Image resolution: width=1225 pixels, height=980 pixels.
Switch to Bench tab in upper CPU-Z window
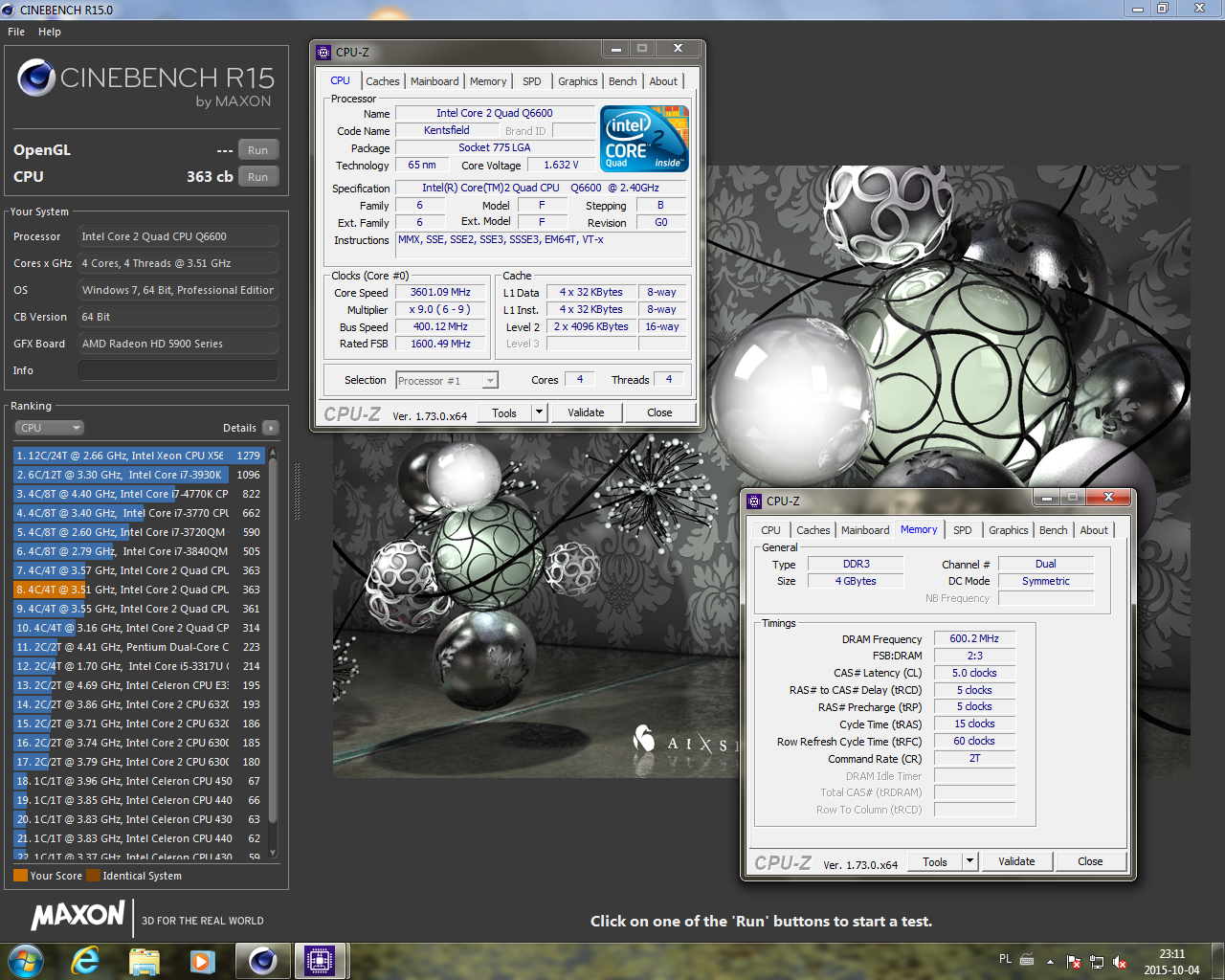pyautogui.click(x=623, y=81)
